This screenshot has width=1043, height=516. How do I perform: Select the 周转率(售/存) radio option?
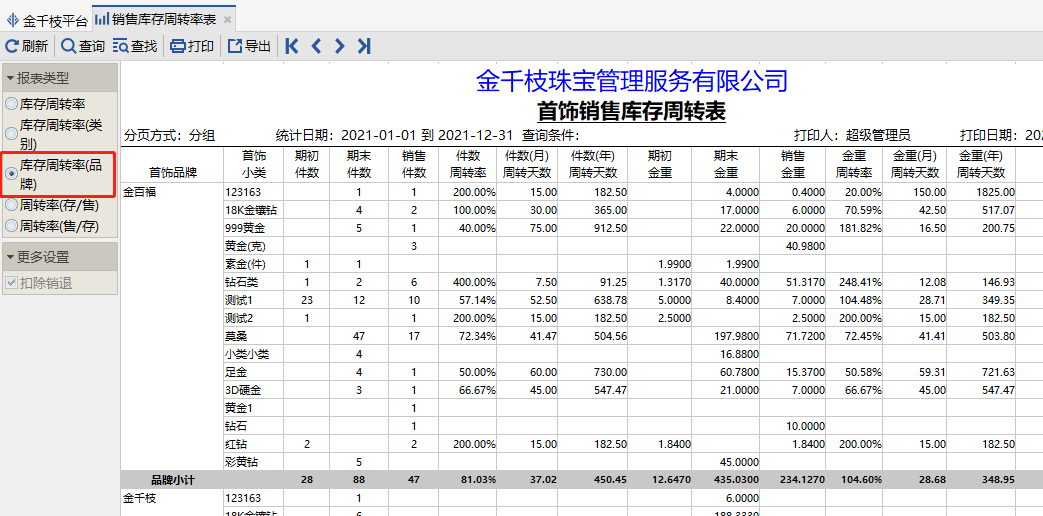pyautogui.click(x=52, y=226)
